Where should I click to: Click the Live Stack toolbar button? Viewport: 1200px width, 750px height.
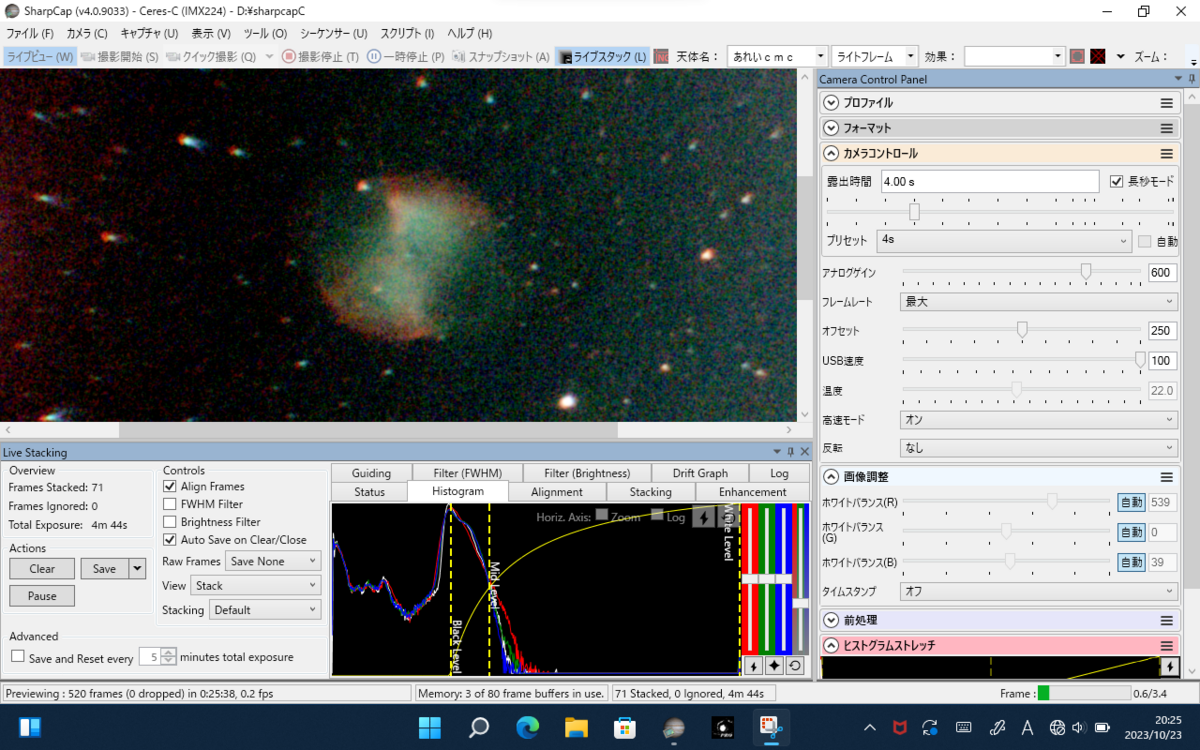tap(602, 57)
